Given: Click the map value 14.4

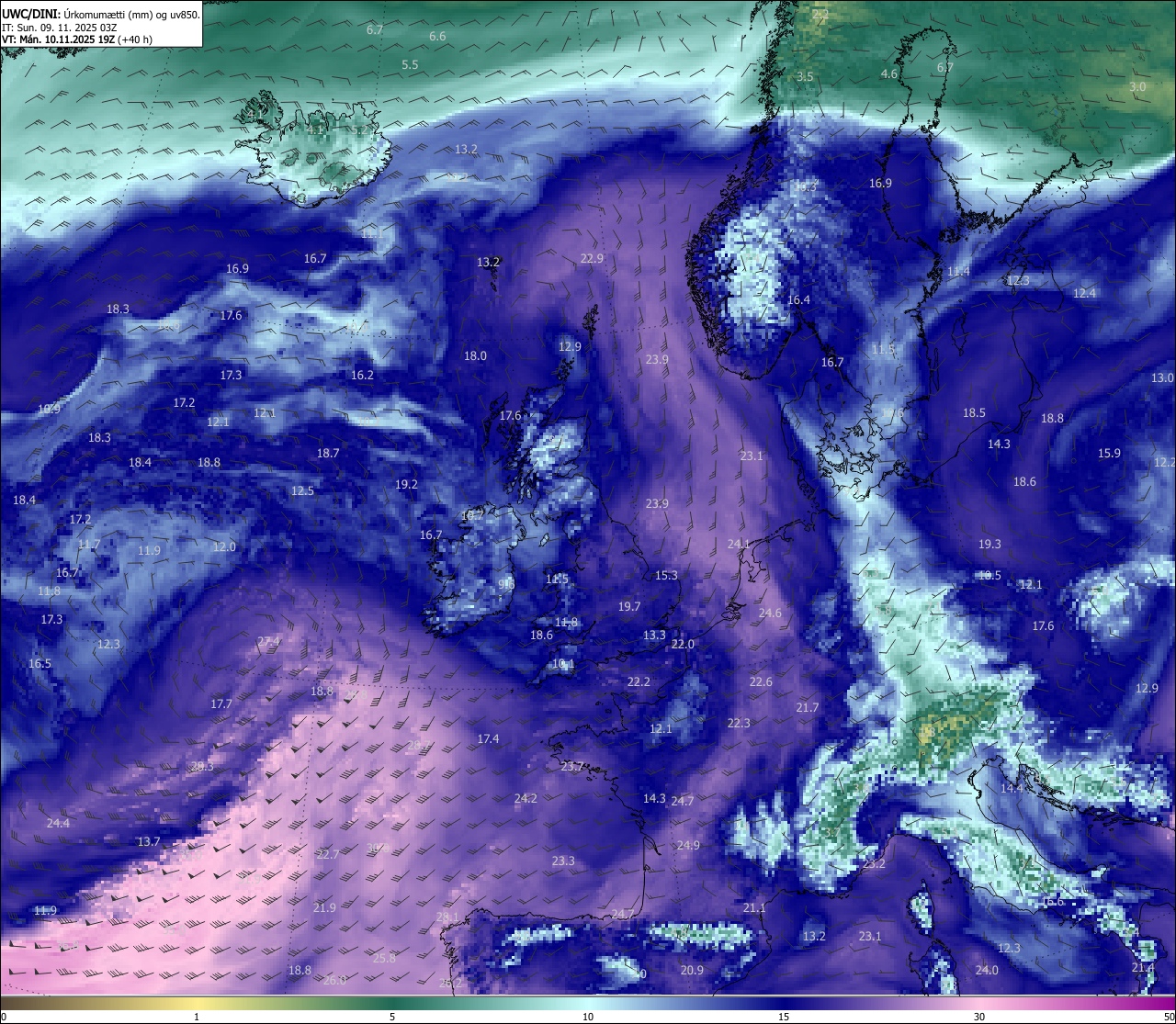Looking at the screenshot, I should [1012, 788].
